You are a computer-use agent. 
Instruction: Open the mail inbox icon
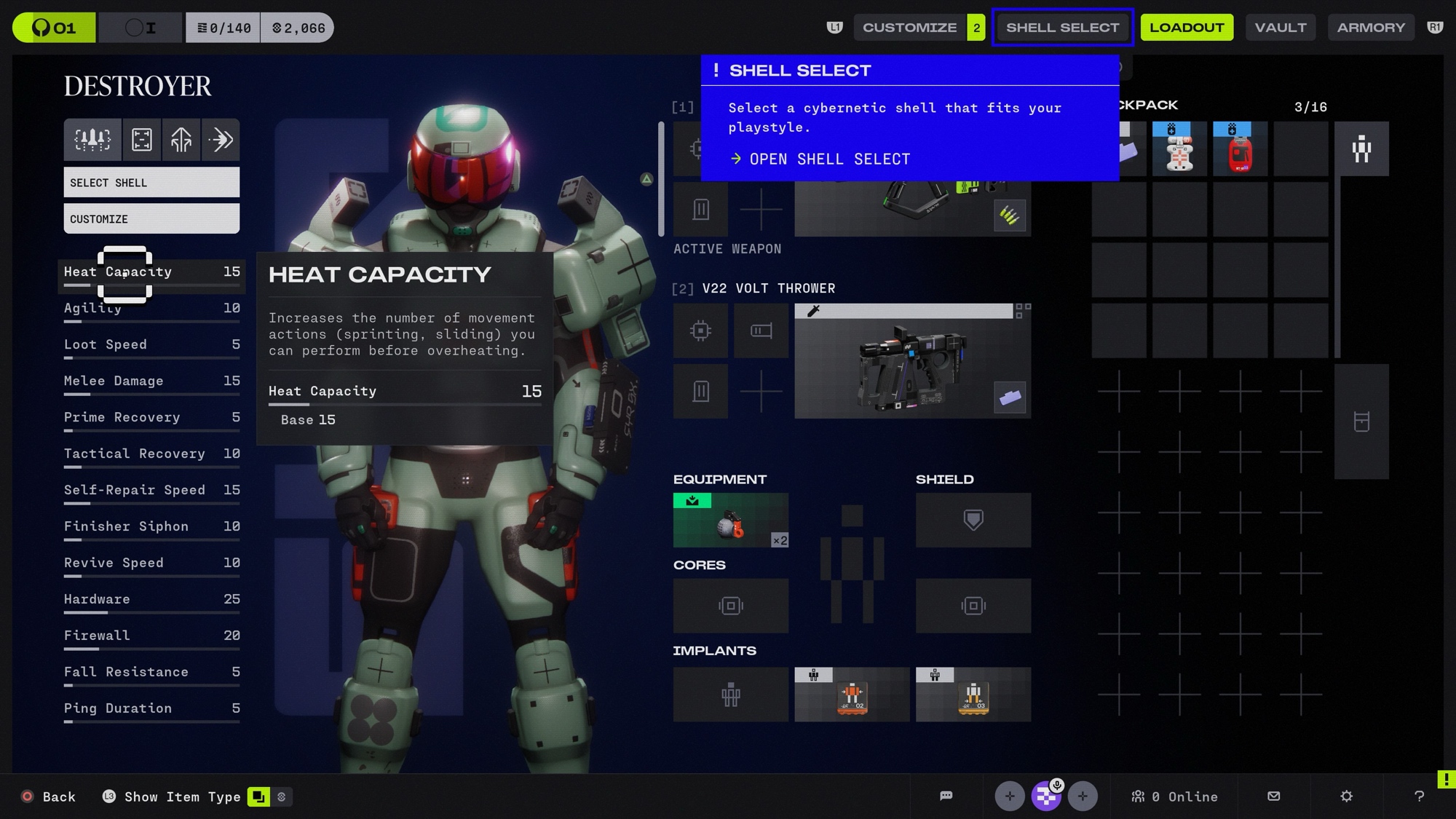(1273, 796)
